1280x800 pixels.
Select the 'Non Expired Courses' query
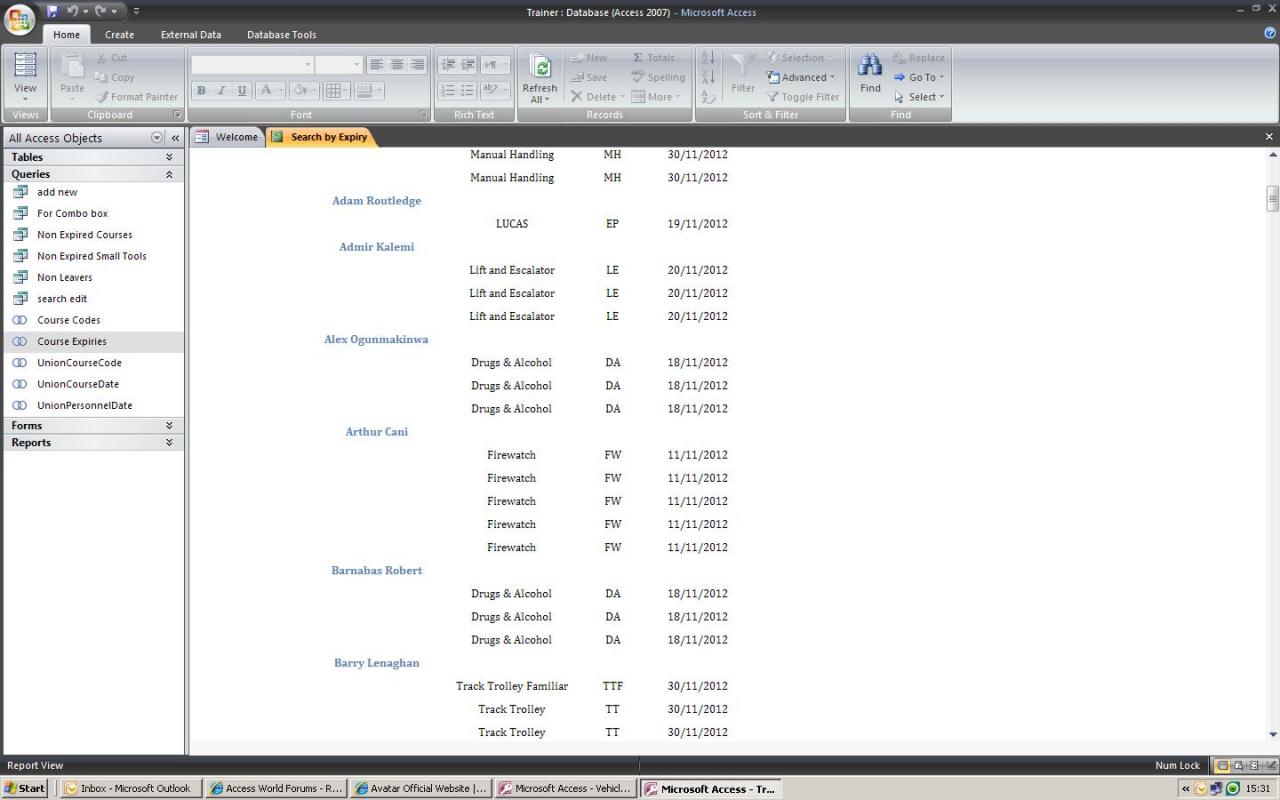[94, 235]
